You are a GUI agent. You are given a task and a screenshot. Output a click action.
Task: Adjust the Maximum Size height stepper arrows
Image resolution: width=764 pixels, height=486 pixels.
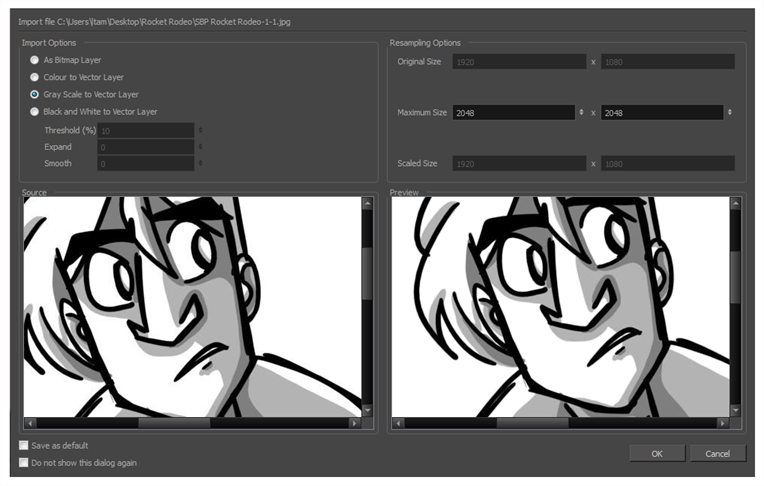coord(730,113)
